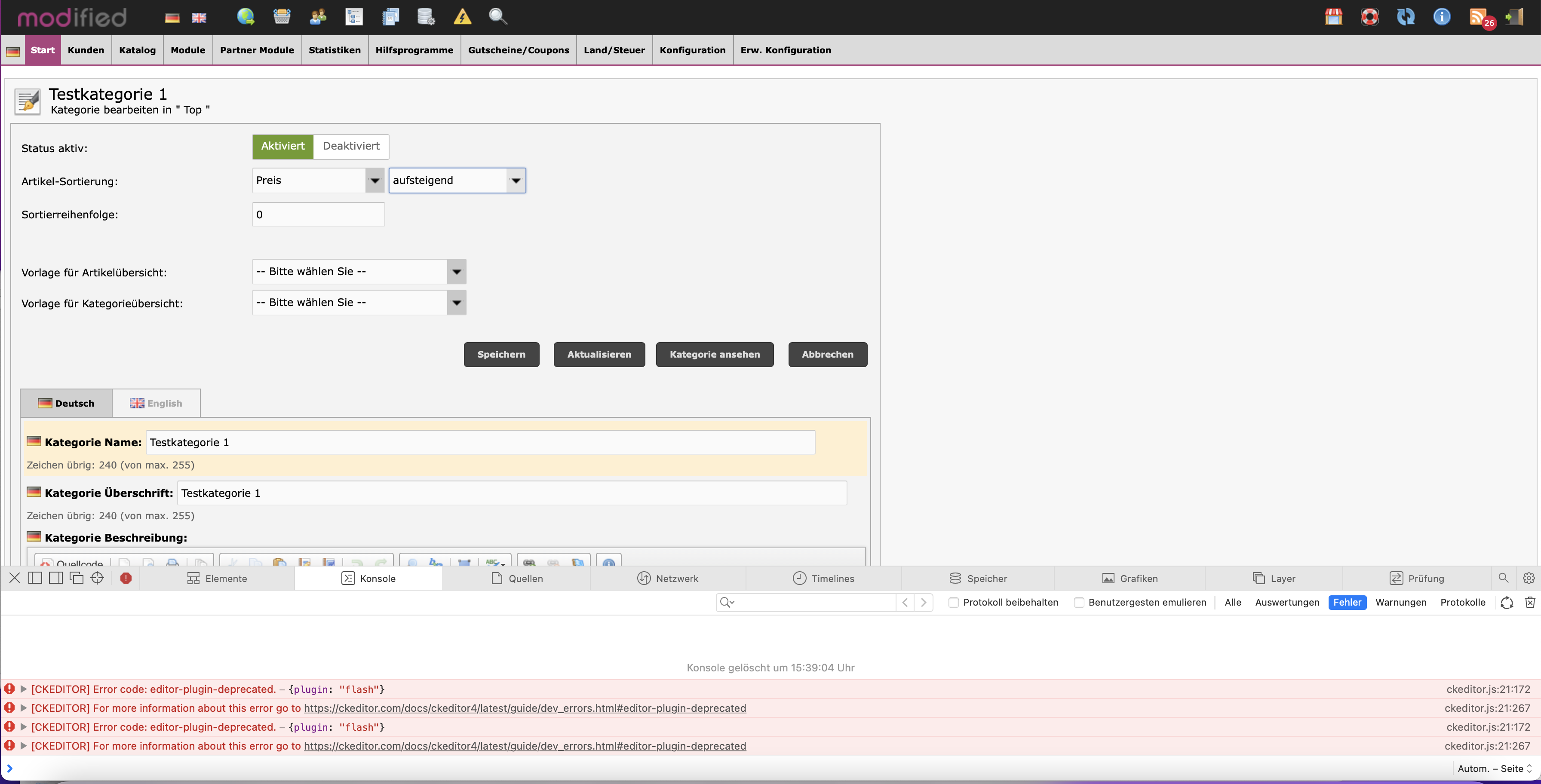1541x784 pixels.
Task: Open the ckeditor.com deprecated plugin link
Action: [x=525, y=708]
